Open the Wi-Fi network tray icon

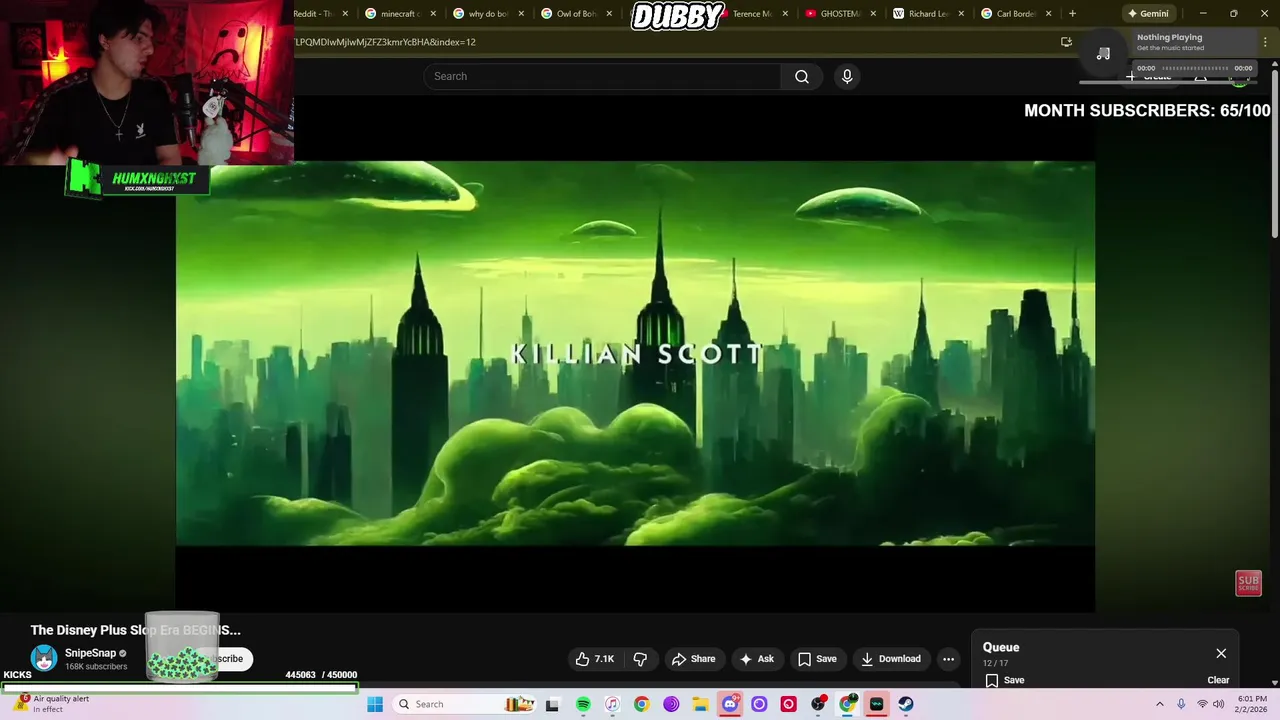pyautogui.click(x=1202, y=704)
